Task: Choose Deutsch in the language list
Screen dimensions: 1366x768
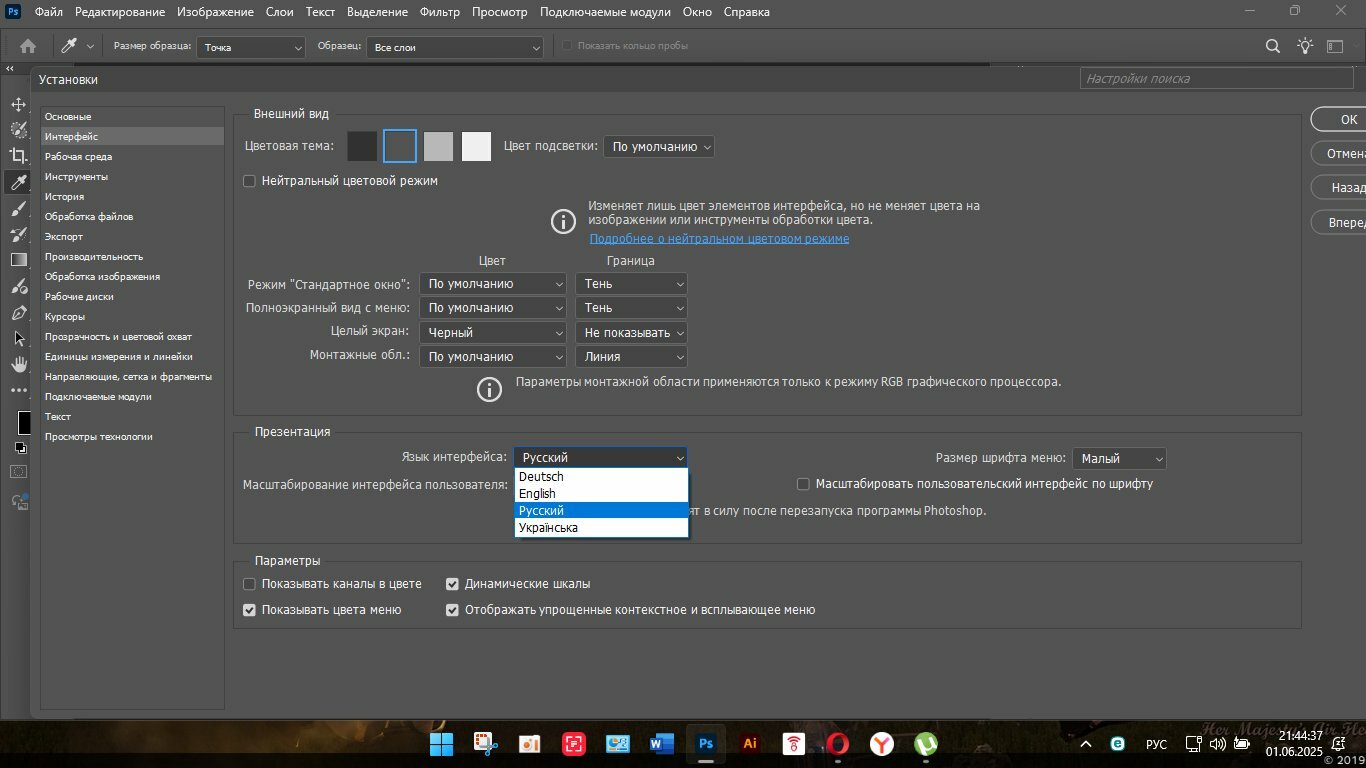Action: pos(602,477)
